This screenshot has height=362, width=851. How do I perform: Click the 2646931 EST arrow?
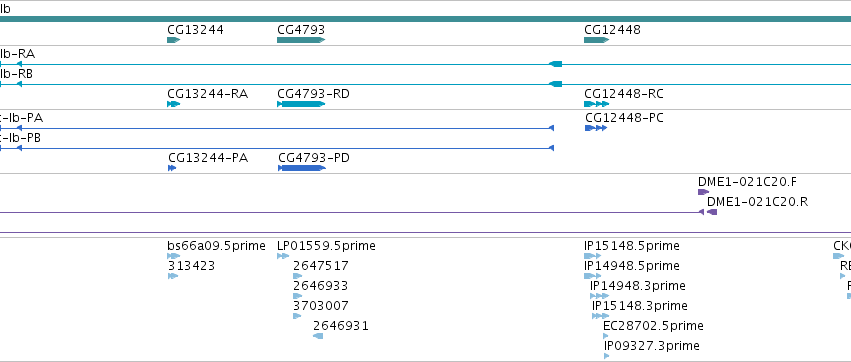click(x=318, y=336)
